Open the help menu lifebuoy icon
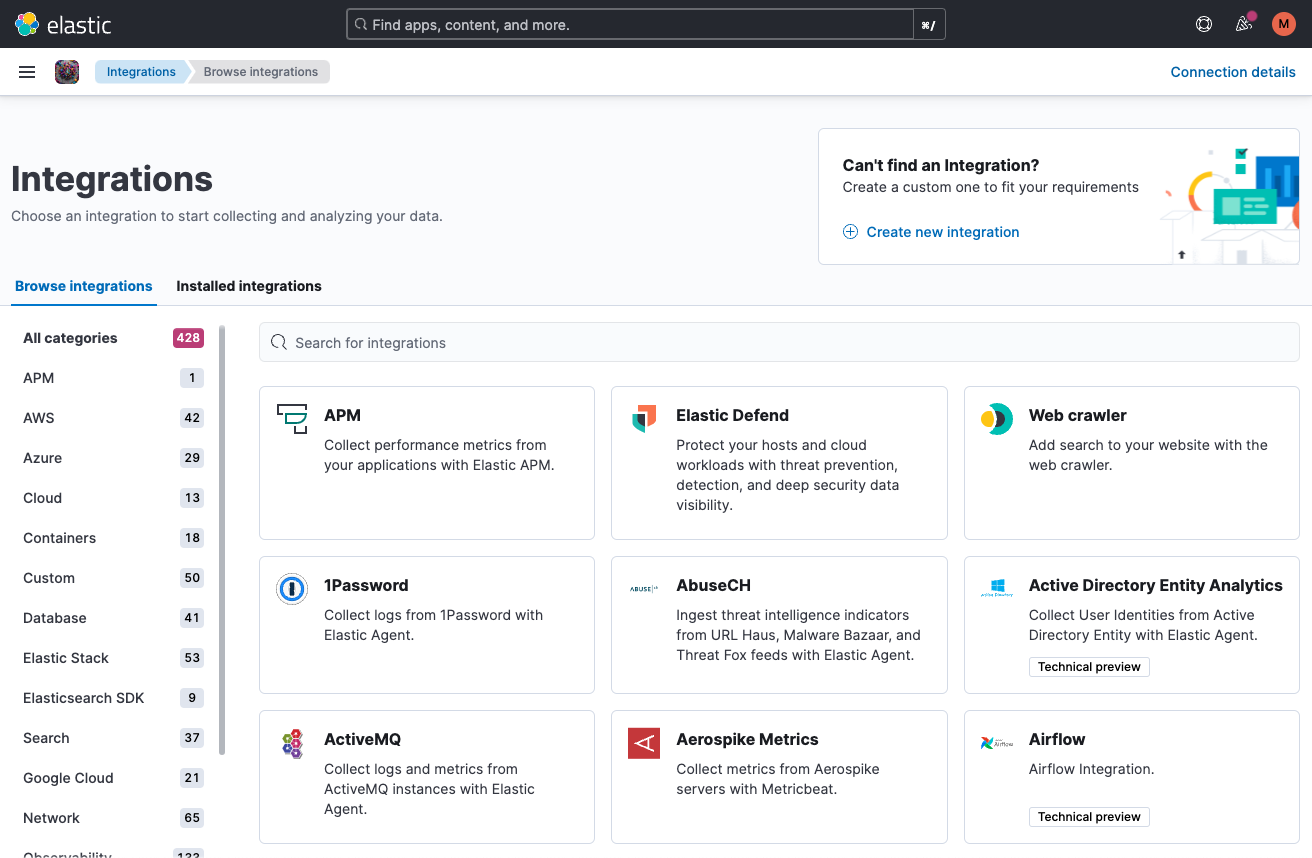 tap(1204, 24)
